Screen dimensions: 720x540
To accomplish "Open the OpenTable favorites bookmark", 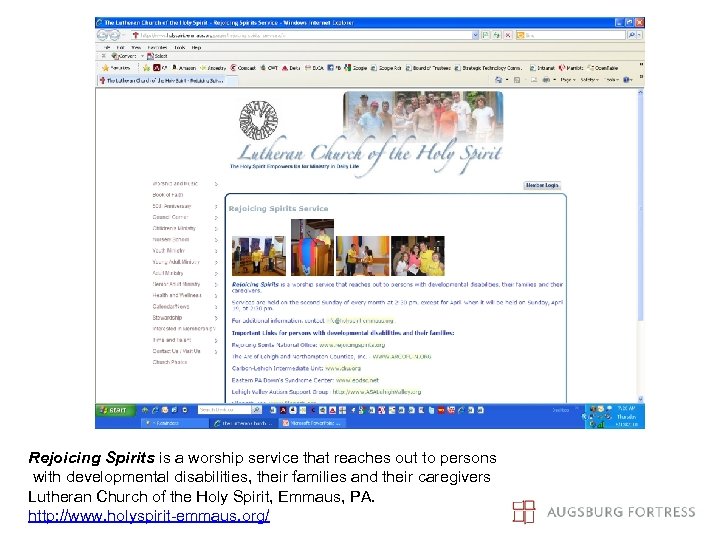I will 603,68.
